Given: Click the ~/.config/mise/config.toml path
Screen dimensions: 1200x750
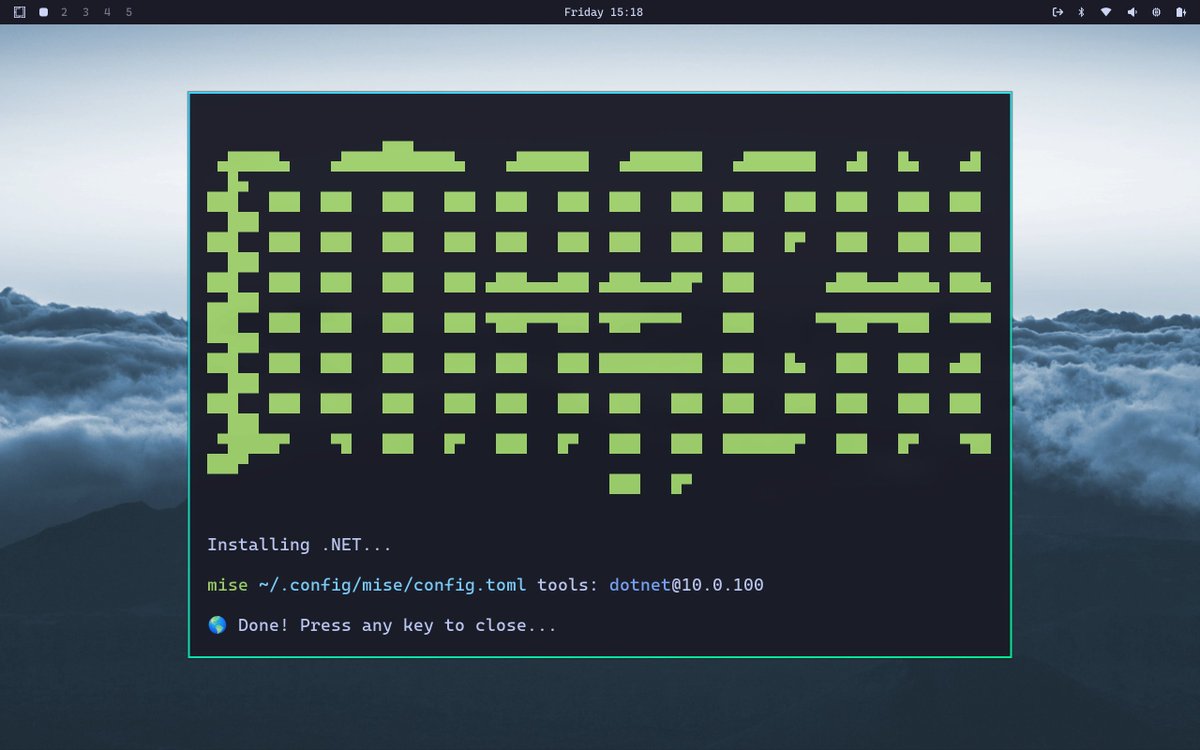Looking at the screenshot, I should 392,585.
